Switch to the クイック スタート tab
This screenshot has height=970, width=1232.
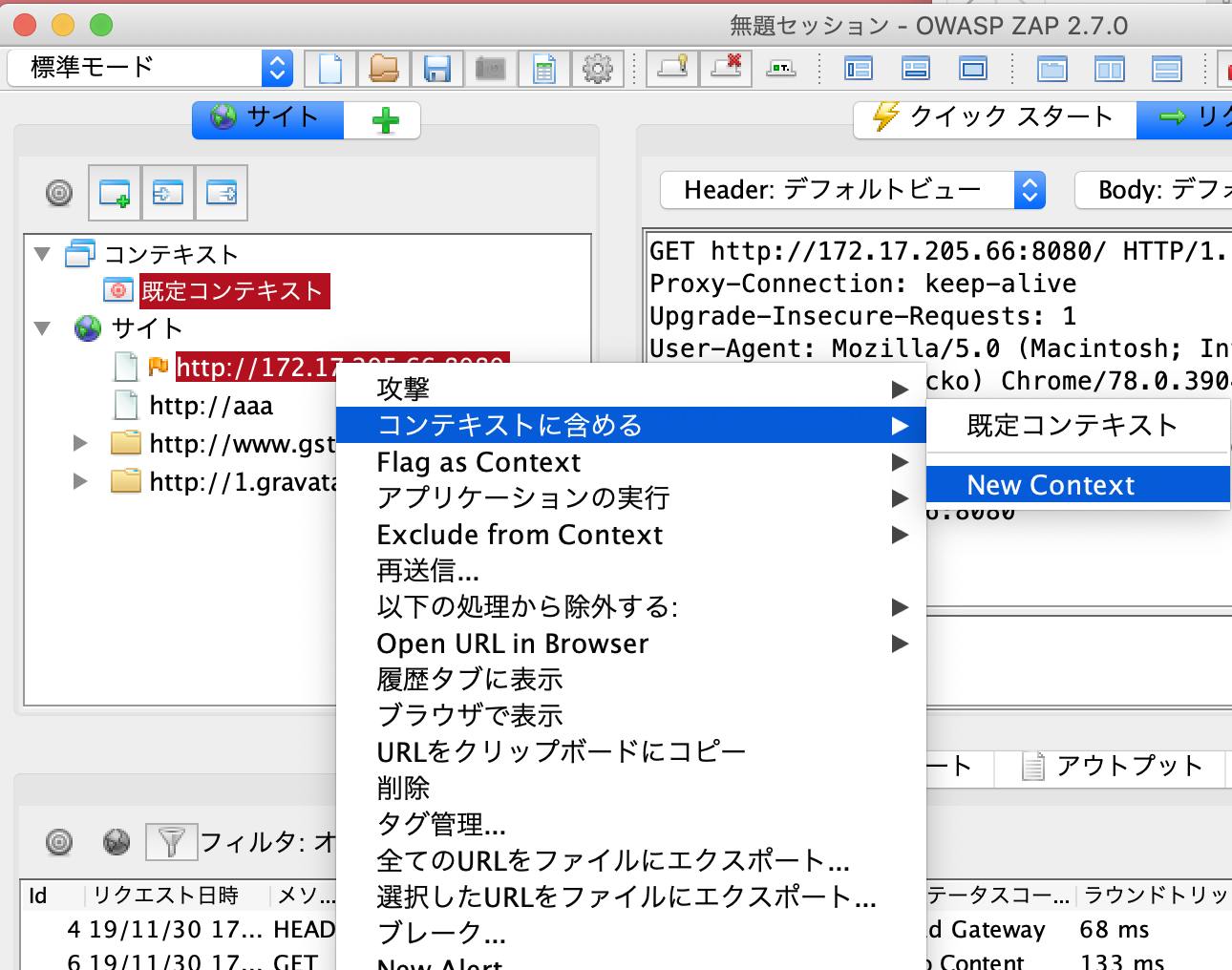coord(993,116)
